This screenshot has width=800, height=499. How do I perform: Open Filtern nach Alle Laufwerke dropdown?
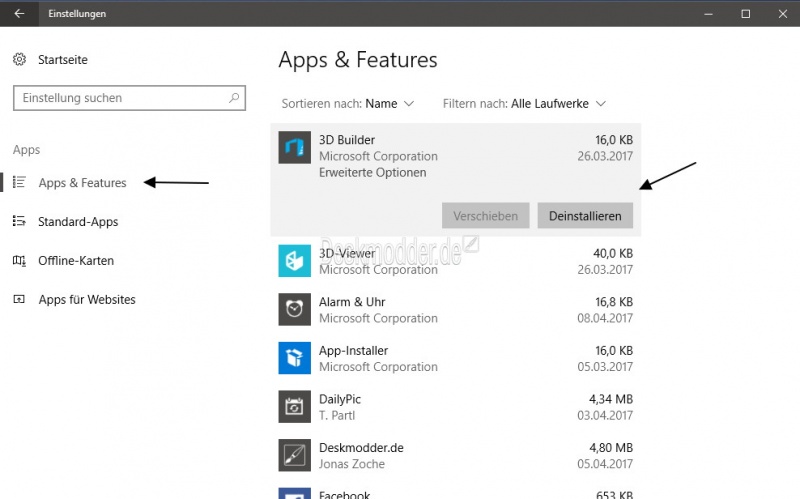coord(524,104)
